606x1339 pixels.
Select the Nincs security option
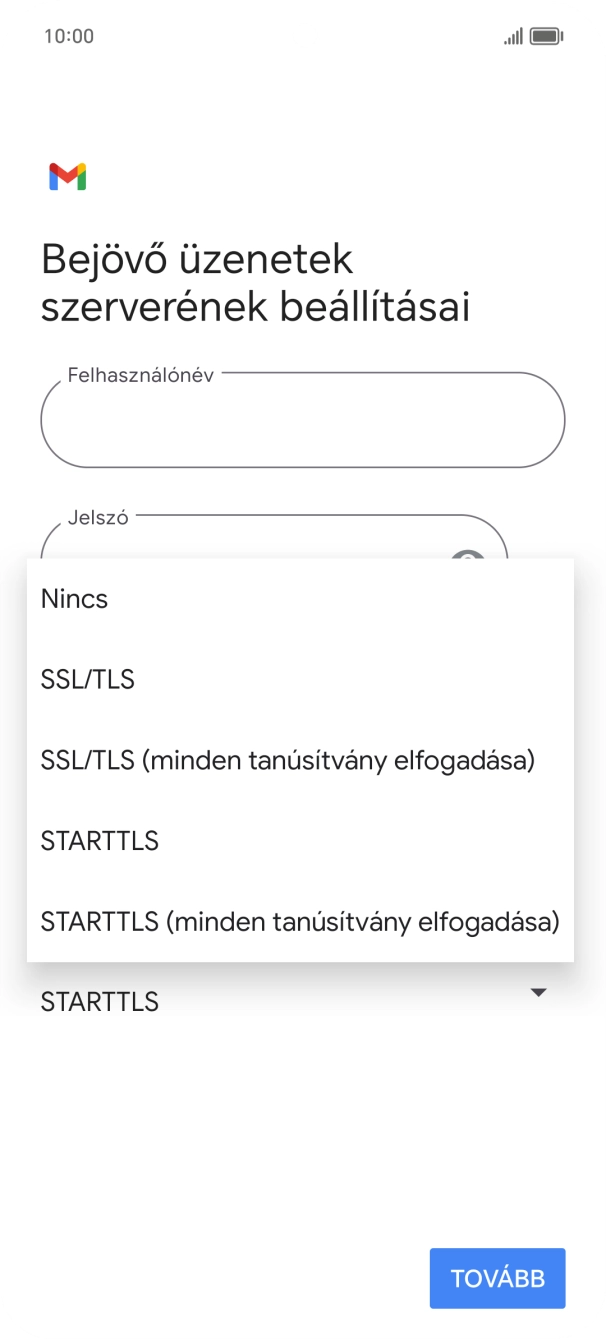click(73, 599)
